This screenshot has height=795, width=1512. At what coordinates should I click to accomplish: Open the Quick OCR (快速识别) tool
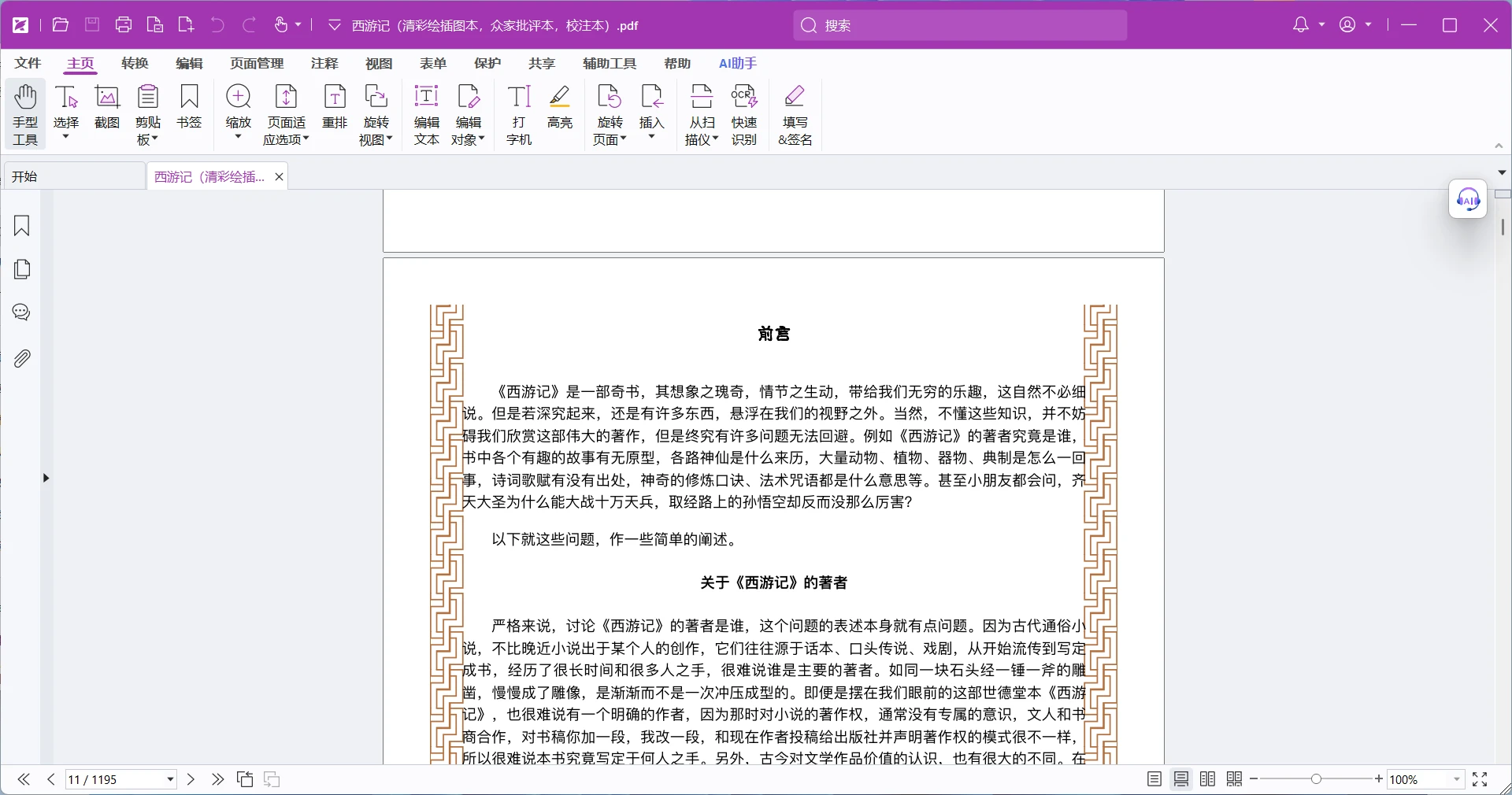coord(744,114)
